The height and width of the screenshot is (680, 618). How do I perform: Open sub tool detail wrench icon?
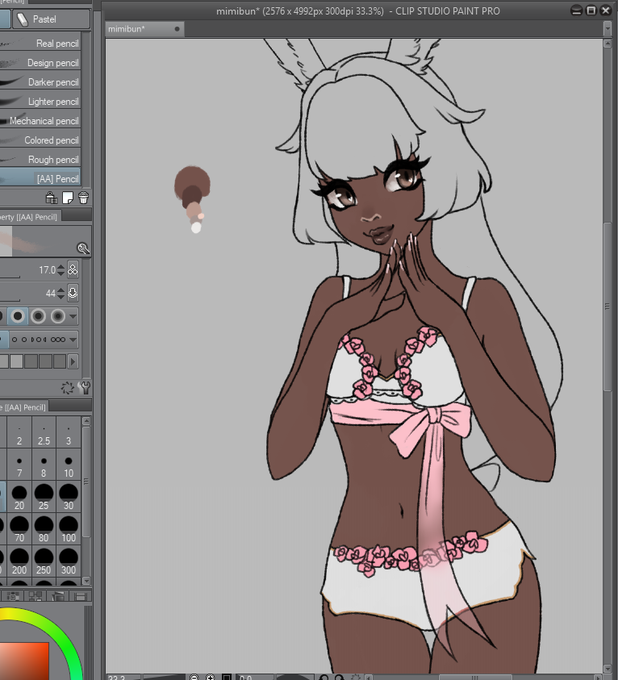click(85, 387)
